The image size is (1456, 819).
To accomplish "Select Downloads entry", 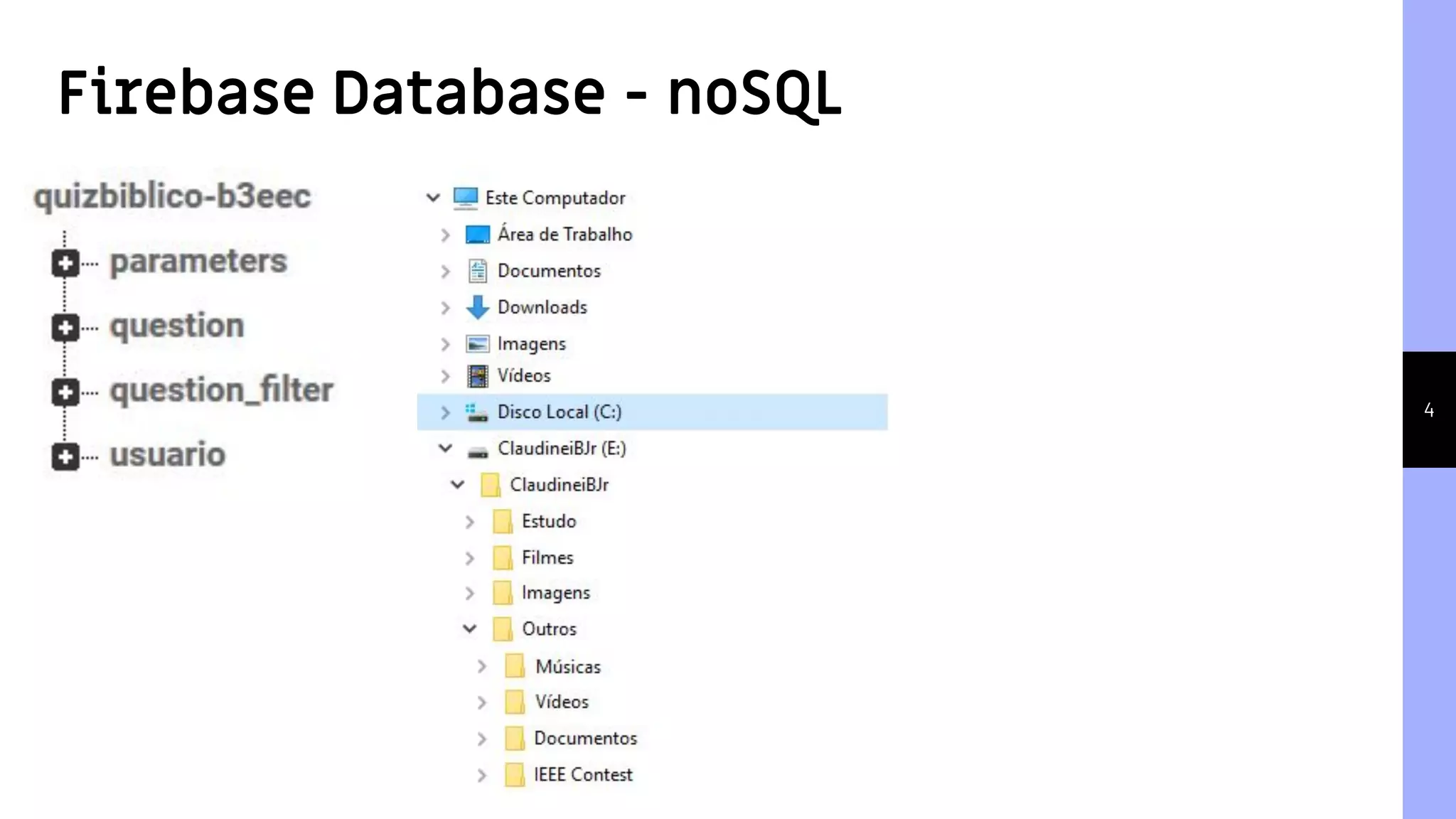I will click(542, 307).
